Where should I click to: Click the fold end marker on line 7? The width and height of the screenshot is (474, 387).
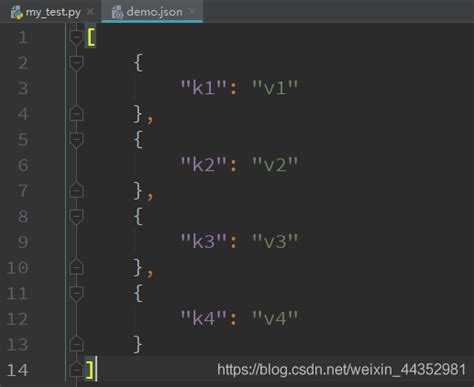tap(76, 191)
